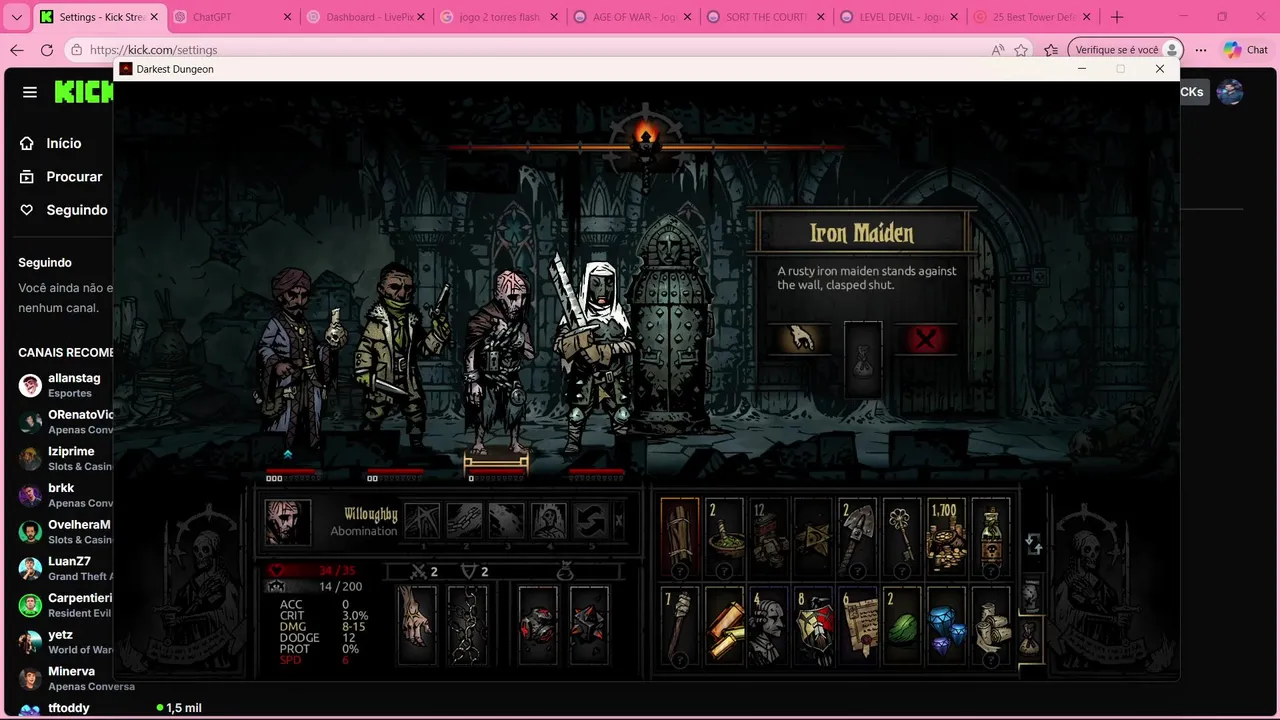
Task: Open the Copilot Chat button
Action: click(x=1246, y=50)
